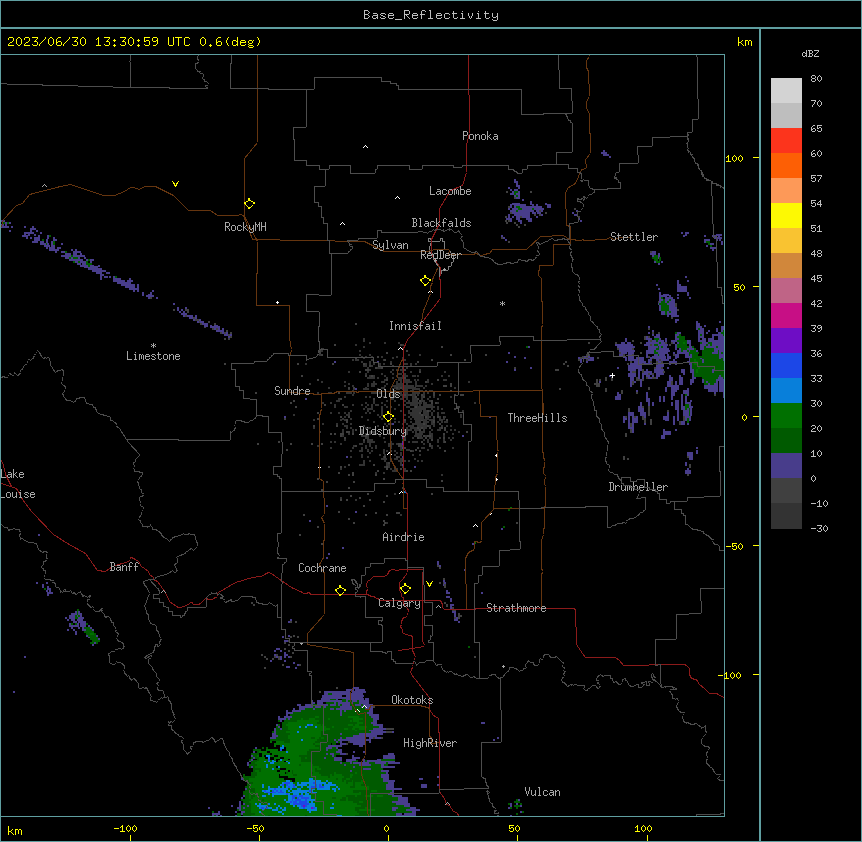Select the dark gray -10 dBZ legend color
862x842 pixels.
786,516
